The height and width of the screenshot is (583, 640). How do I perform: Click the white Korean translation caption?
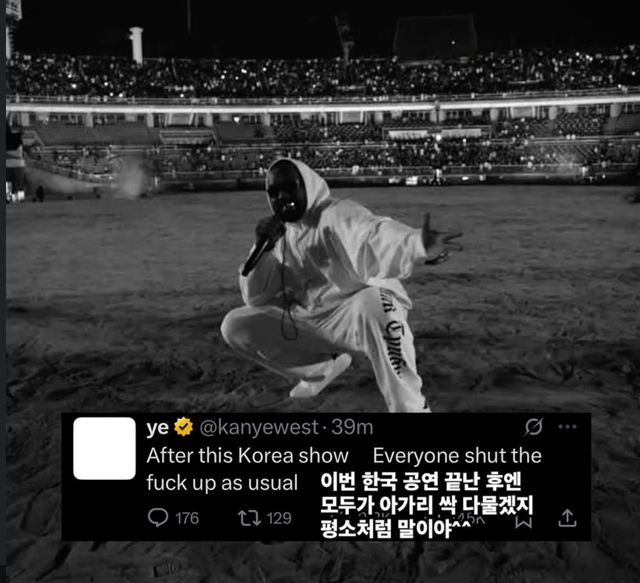pyautogui.click(x=427, y=505)
